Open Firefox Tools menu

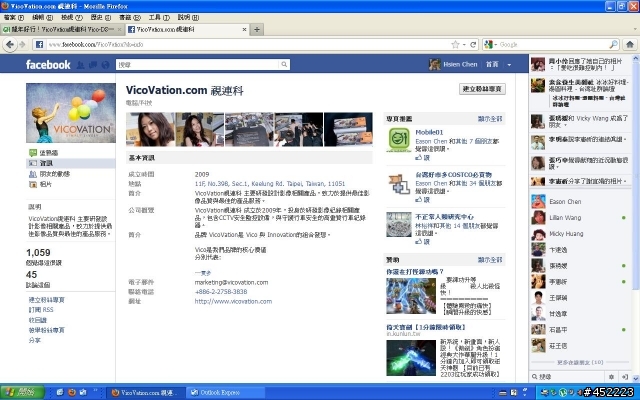[159, 18]
